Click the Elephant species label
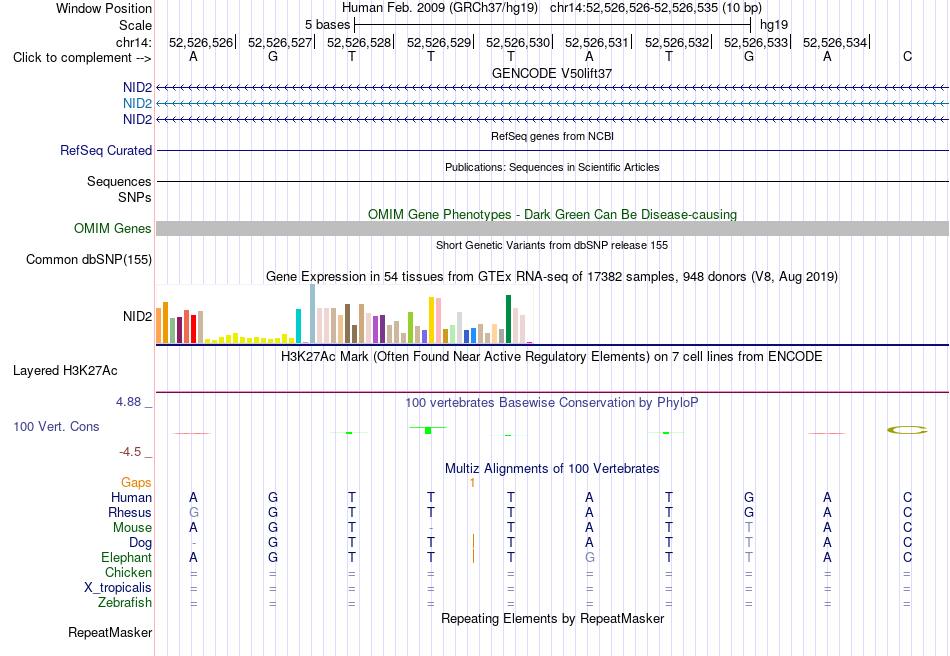Viewport: 950px width, 656px height. click(x=126, y=557)
